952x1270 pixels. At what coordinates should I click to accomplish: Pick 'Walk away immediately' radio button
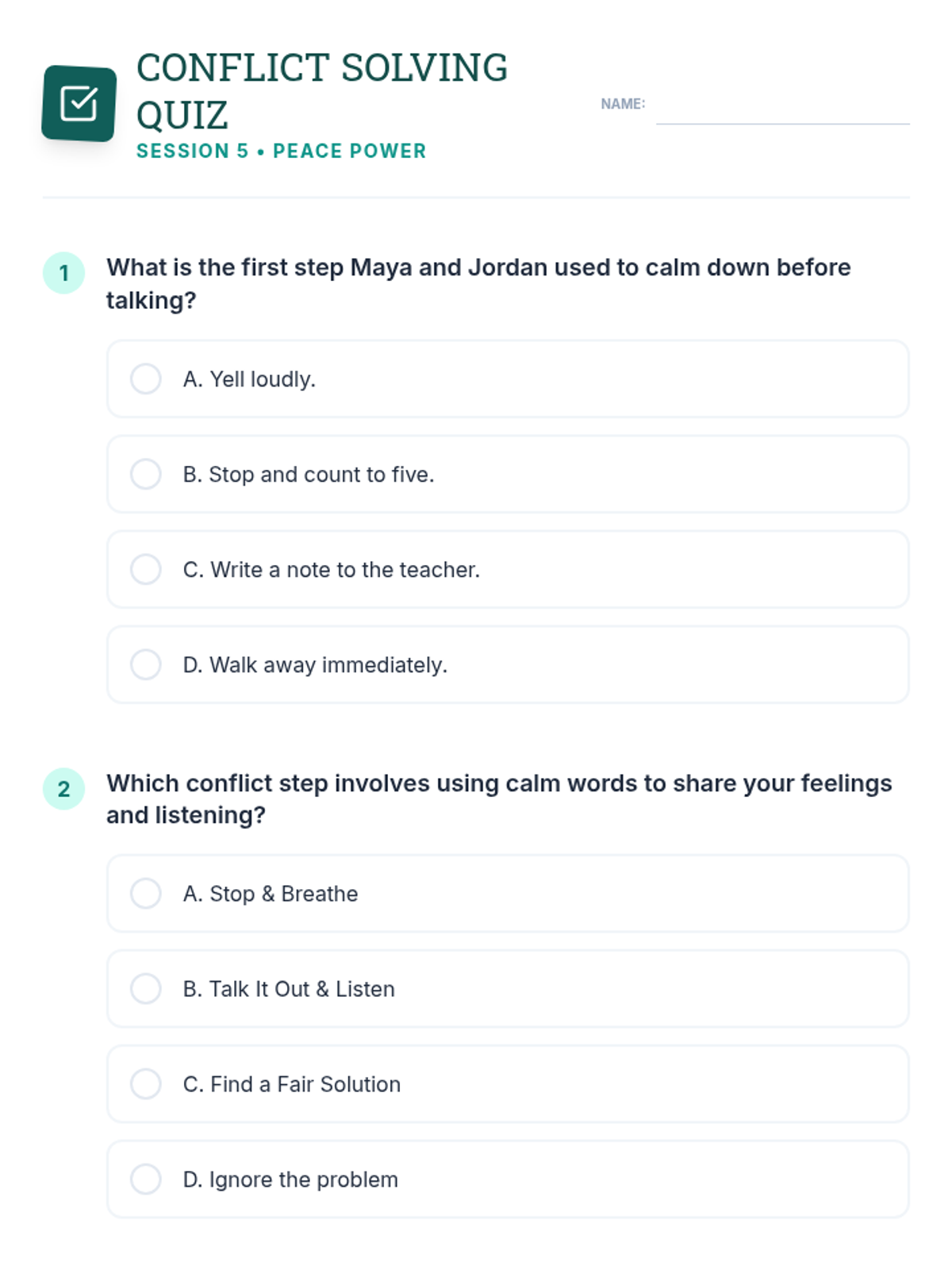coord(146,664)
